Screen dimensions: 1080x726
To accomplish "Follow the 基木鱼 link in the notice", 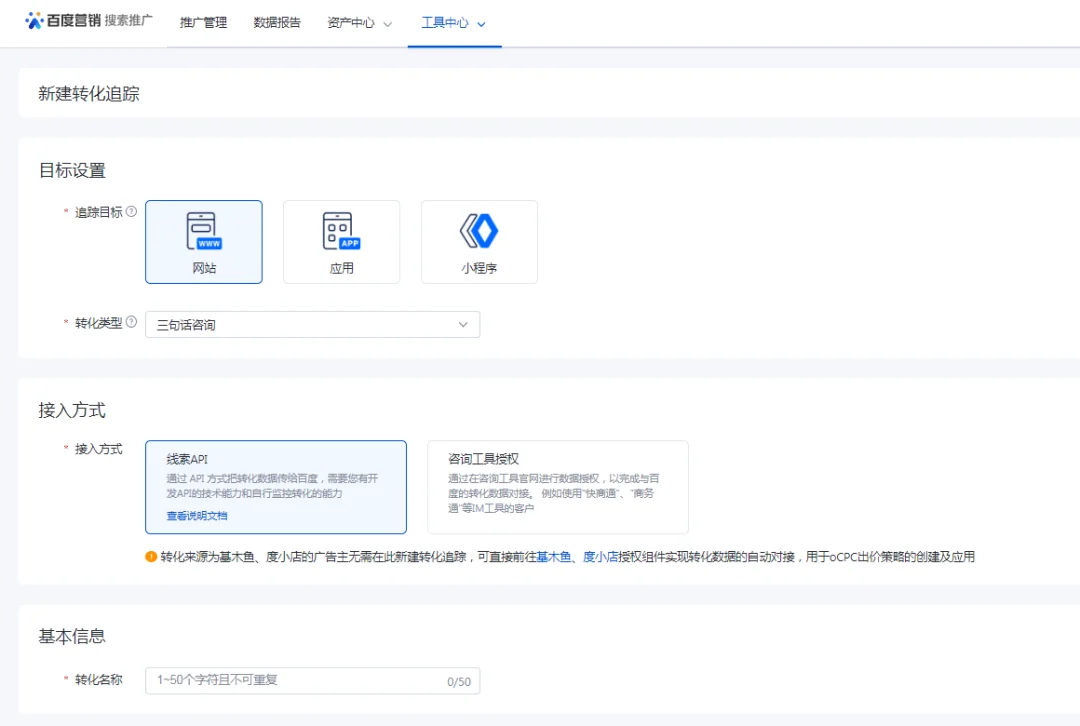I will [x=554, y=557].
